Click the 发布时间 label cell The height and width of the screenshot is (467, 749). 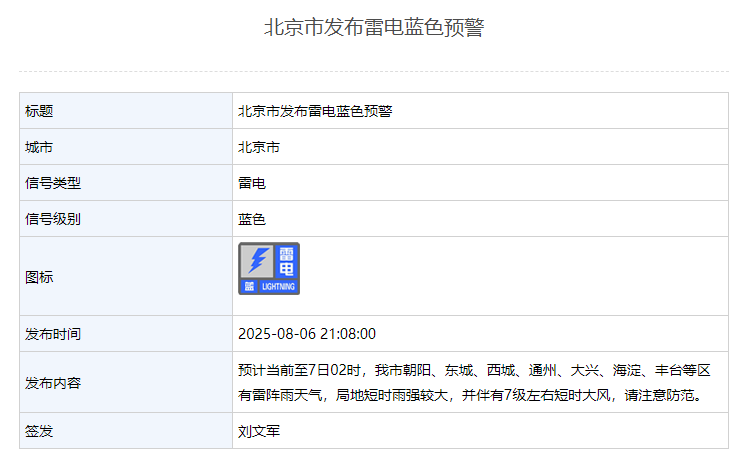tap(126, 334)
